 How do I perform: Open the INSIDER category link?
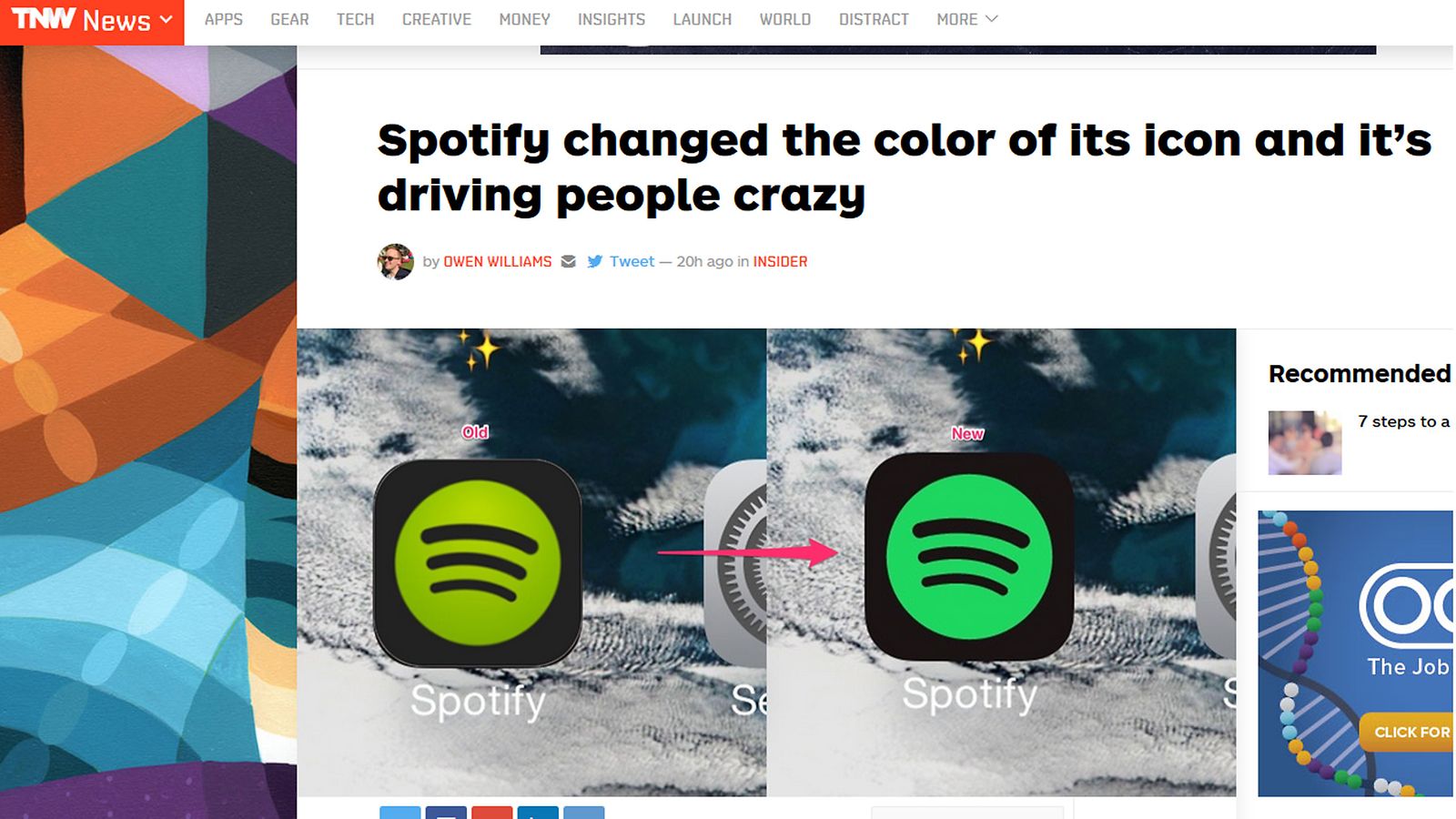tap(780, 261)
